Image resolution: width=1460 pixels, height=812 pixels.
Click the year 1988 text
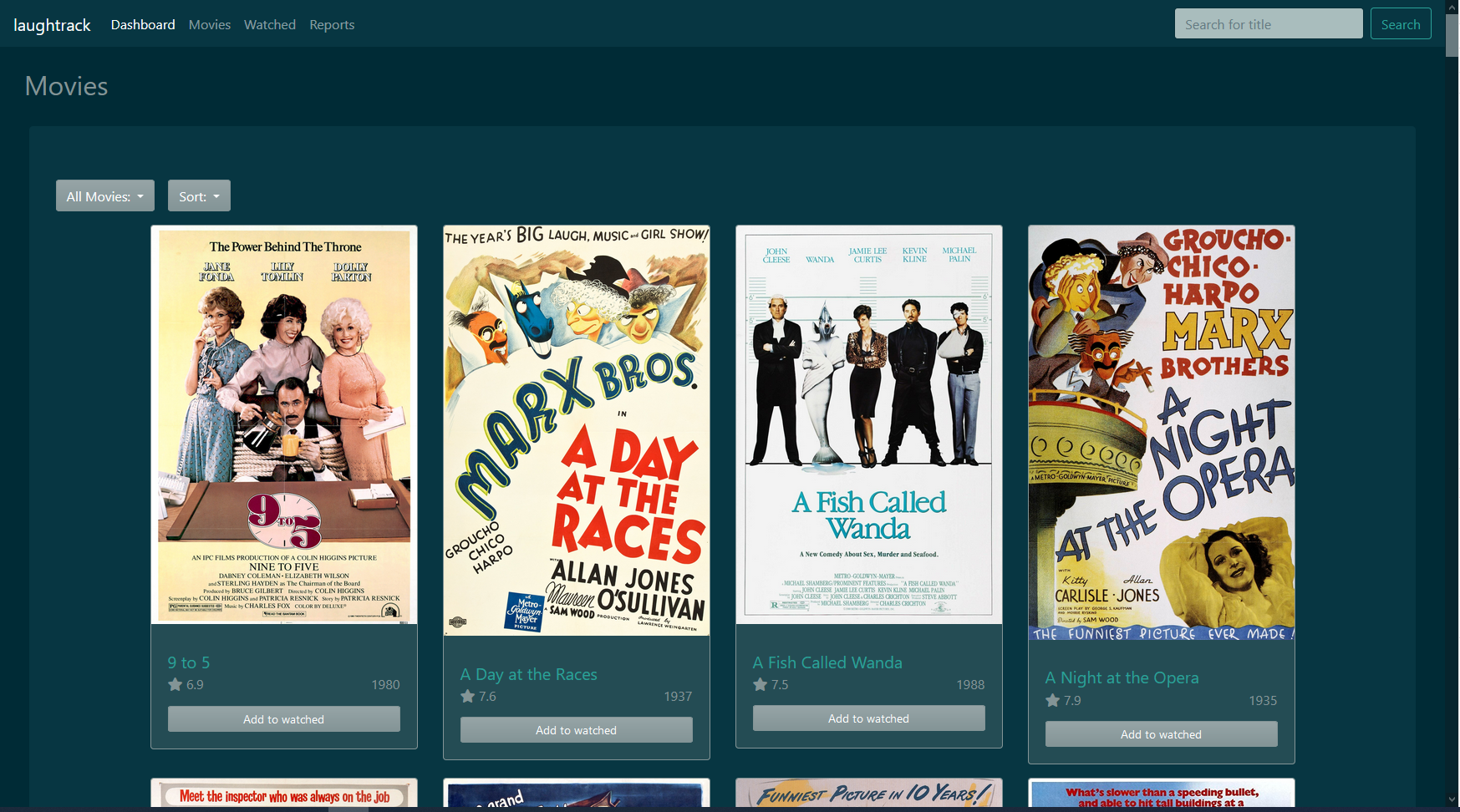[x=970, y=684]
